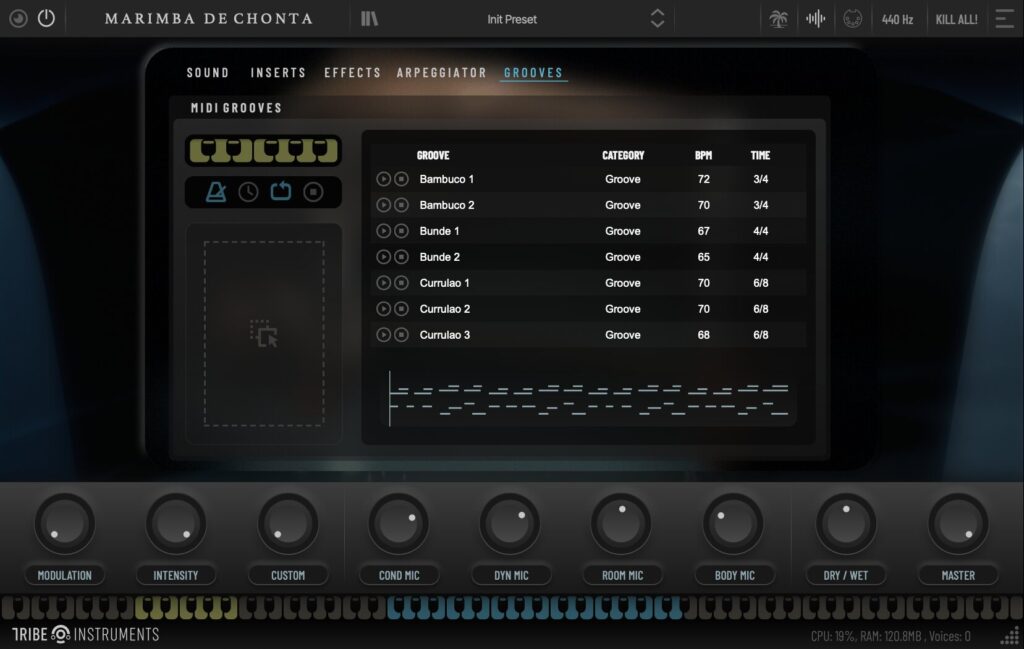Screen dimensions: 1024x649
Task: Click the mini keyboard above groove controls
Action: 264,151
